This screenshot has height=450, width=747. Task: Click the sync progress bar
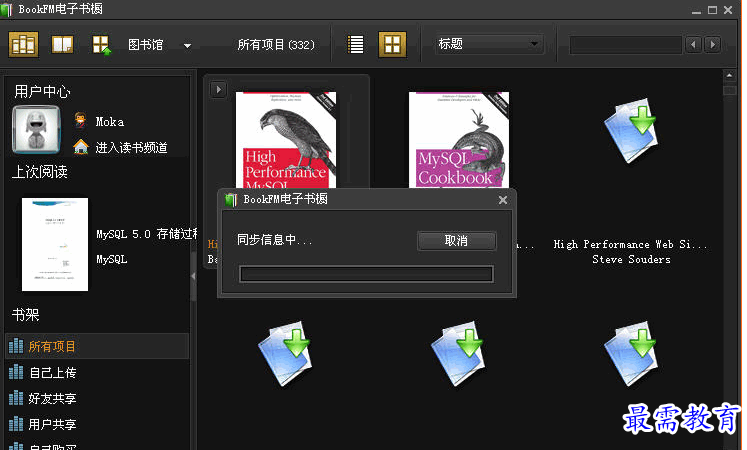(366, 274)
